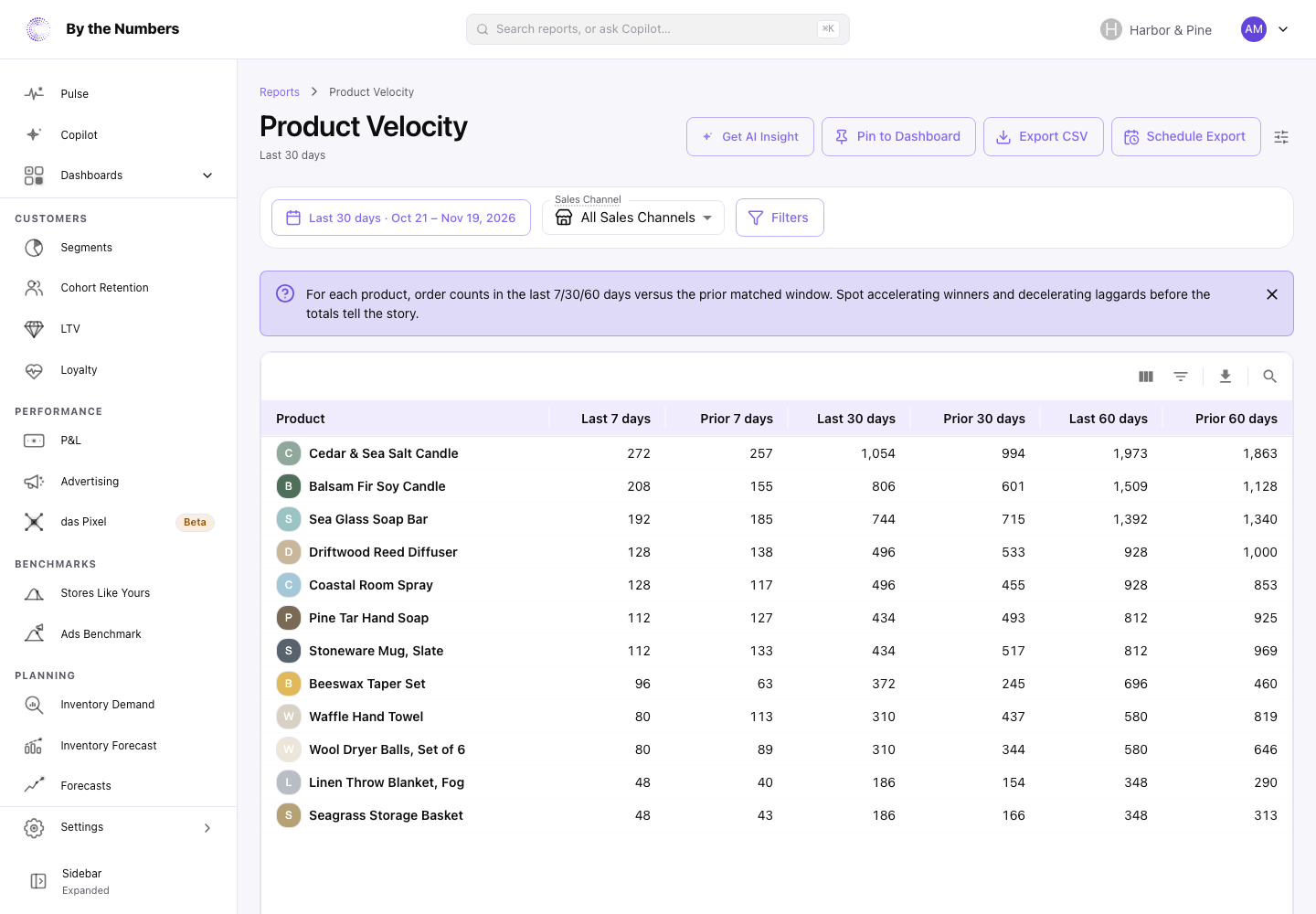The width and height of the screenshot is (1316, 914).
Task: Sort by Last 7 days column header
Action: click(x=616, y=419)
